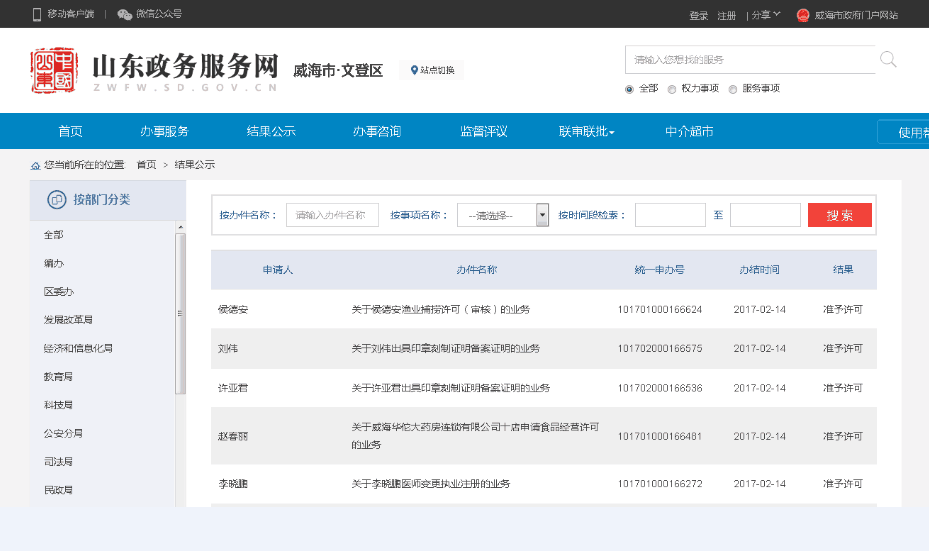
Task: Open the 按事项名称 dropdown
Action: click(x=503, y=215)
